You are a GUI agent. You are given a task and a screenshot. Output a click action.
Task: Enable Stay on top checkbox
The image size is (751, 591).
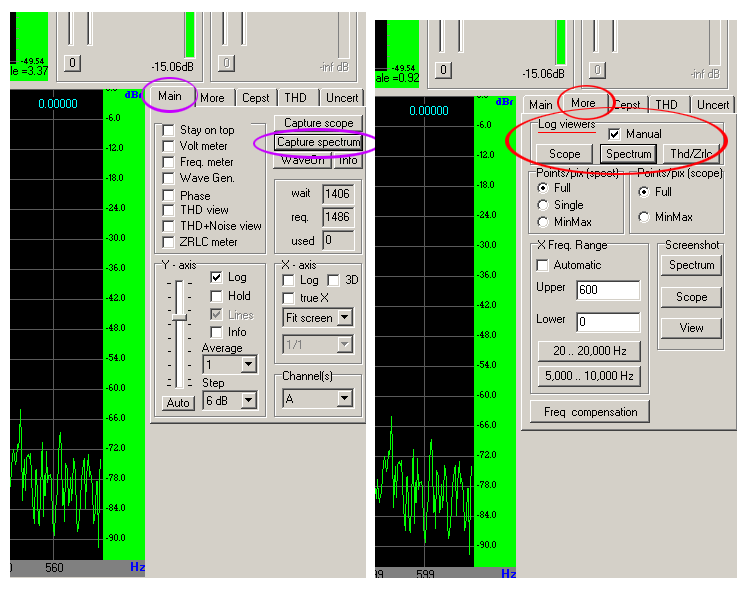tap(168, 130)
